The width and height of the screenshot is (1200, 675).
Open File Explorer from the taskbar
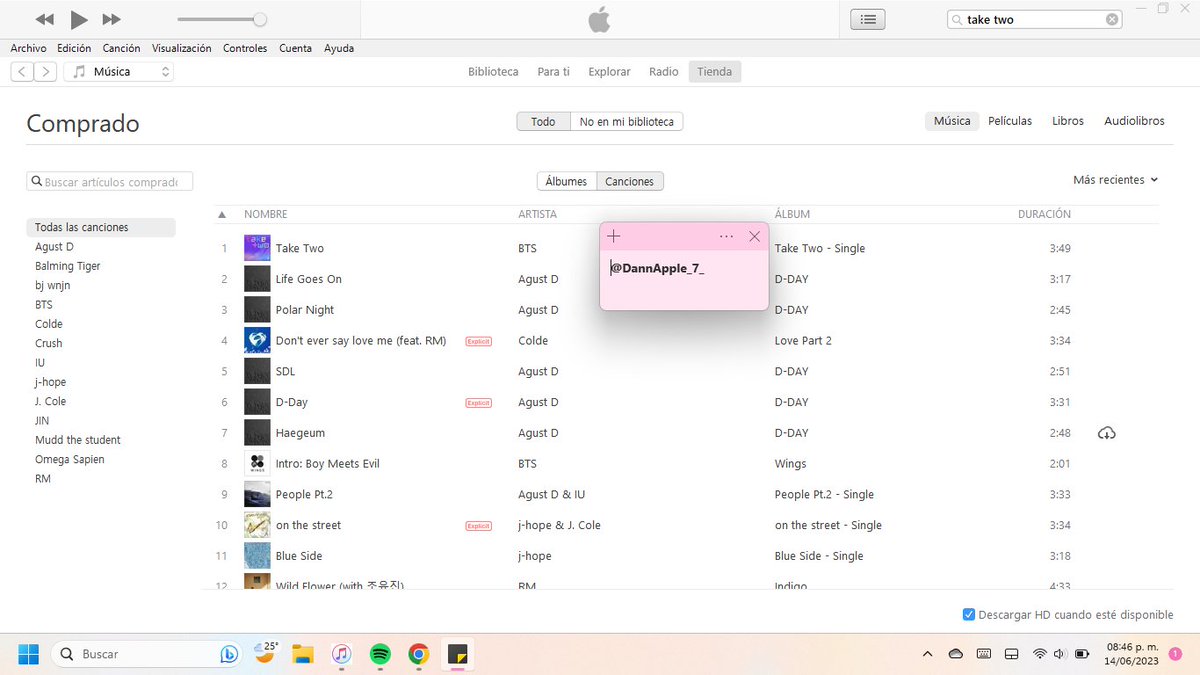point(303,654)
